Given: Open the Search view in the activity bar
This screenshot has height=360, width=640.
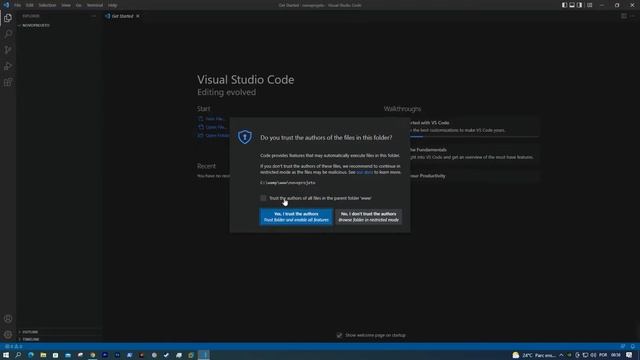Looking at the screenshot, I should tap(8, 34).
